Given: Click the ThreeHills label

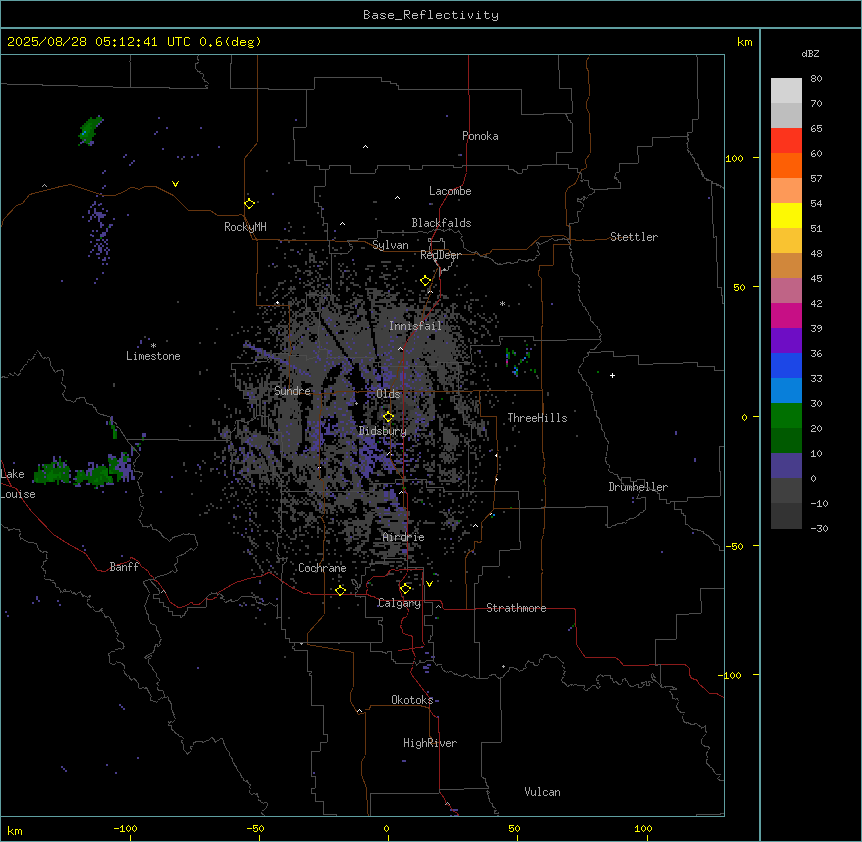Looking at the screenshot, I should (x=537, y=418).
